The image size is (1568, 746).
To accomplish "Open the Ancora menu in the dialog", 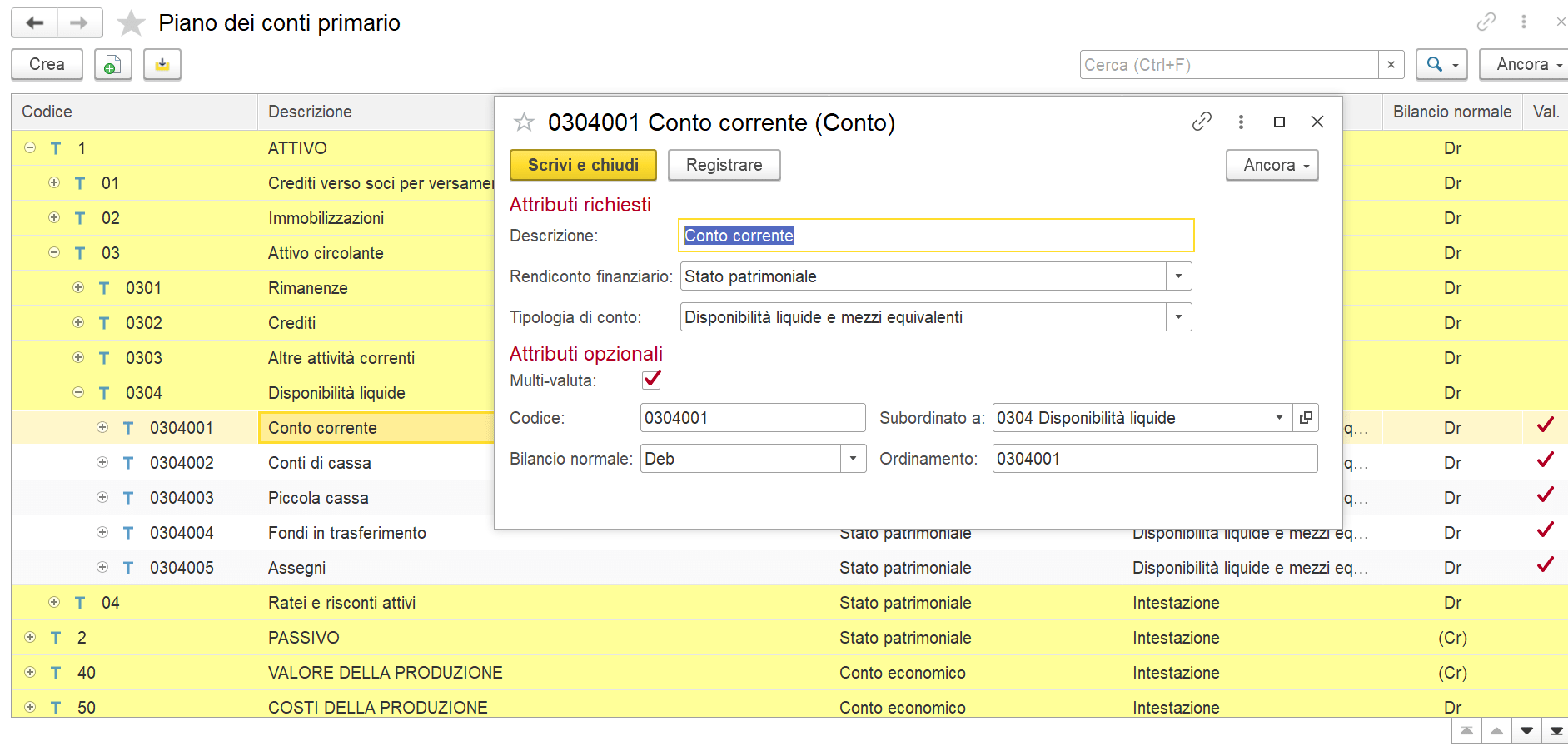I will [1272, 165].
